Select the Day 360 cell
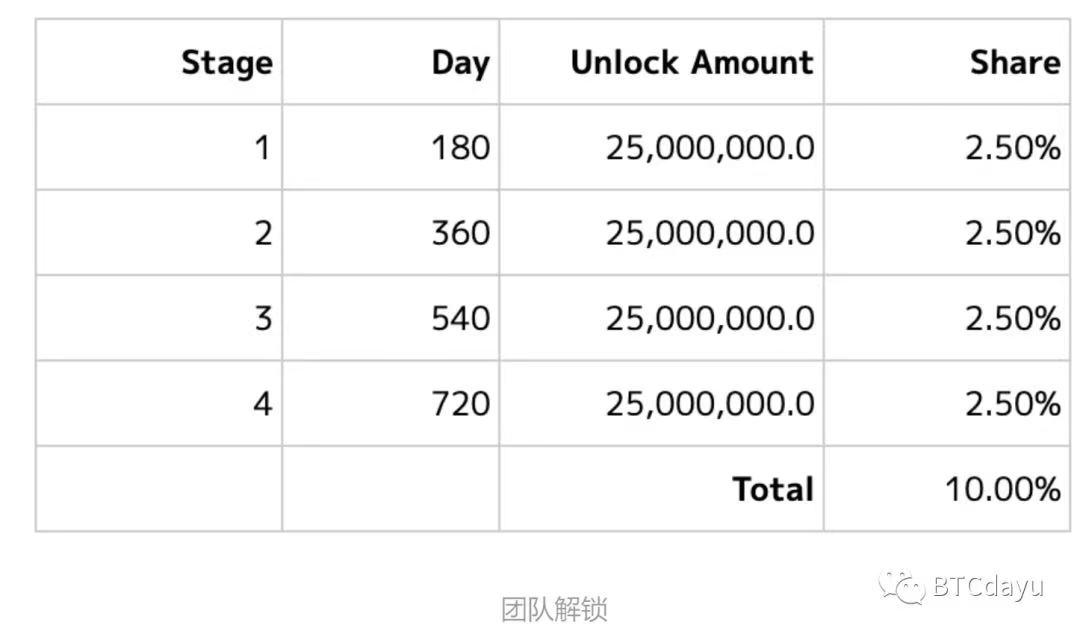Viewport: 1080px width, 637px height. pyautogui.click(x=460, y=233)
